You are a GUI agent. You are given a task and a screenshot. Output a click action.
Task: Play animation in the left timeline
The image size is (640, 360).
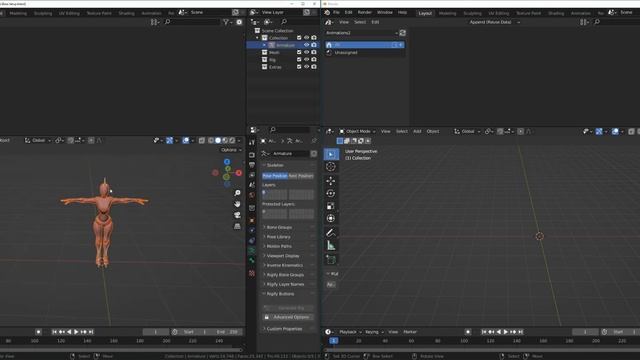pyautogui.click(x=76, y=332)
